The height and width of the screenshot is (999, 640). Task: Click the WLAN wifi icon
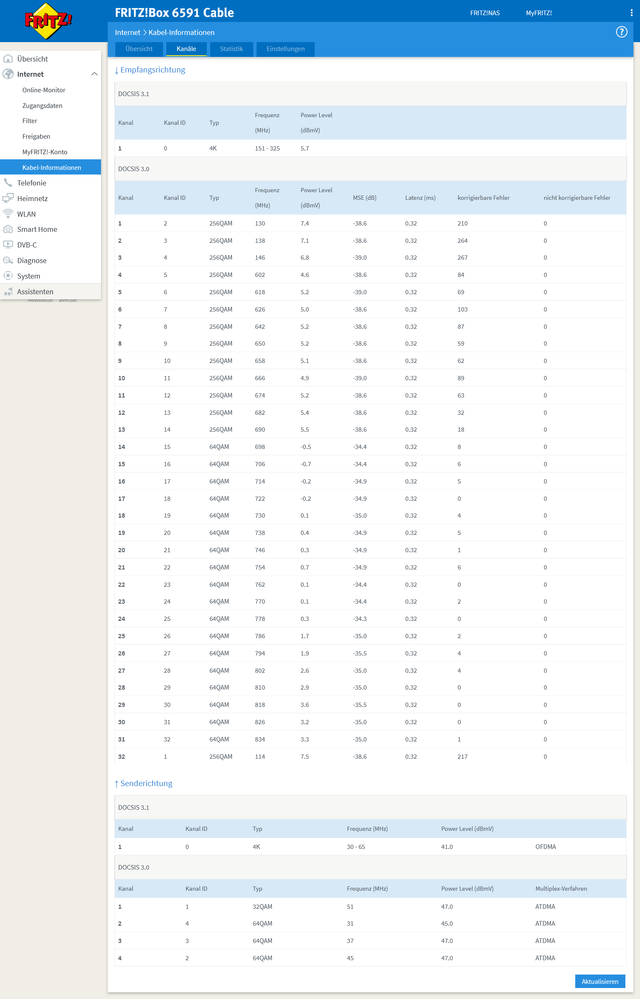tap(8, 214)
